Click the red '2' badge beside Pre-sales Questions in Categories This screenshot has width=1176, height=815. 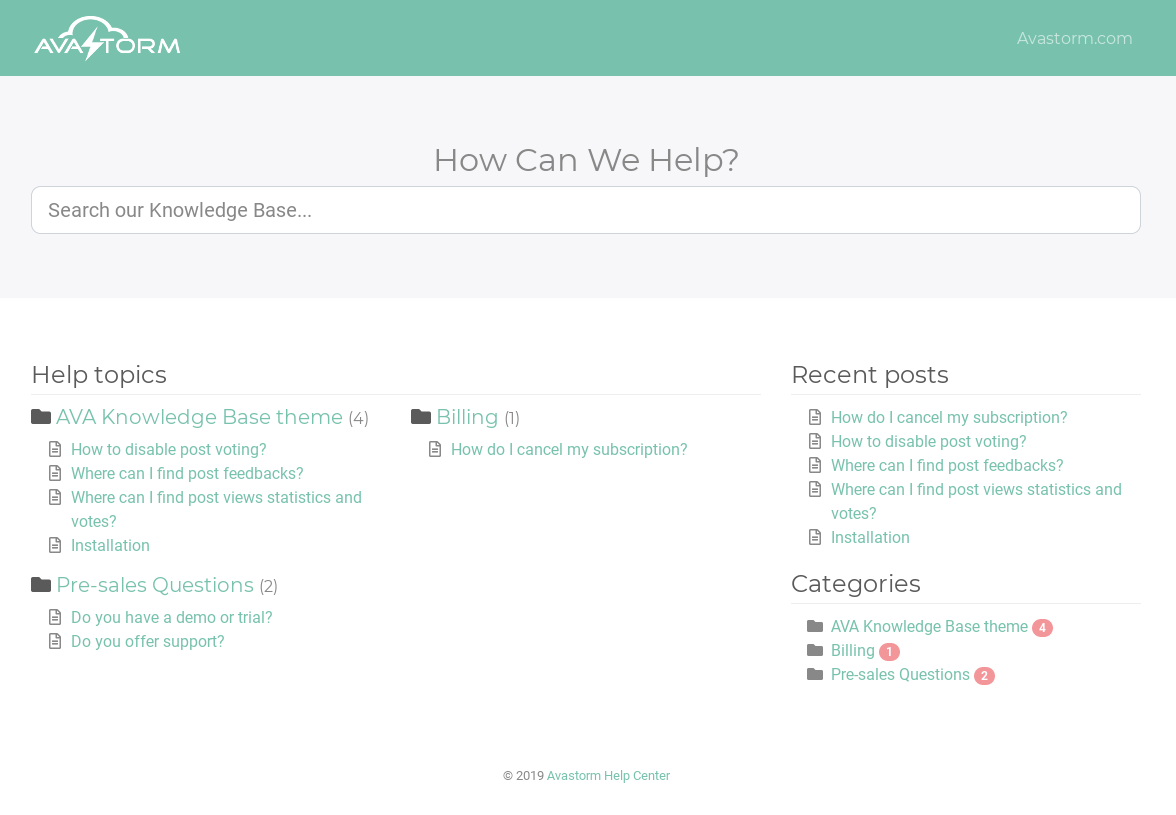(985, 676)
